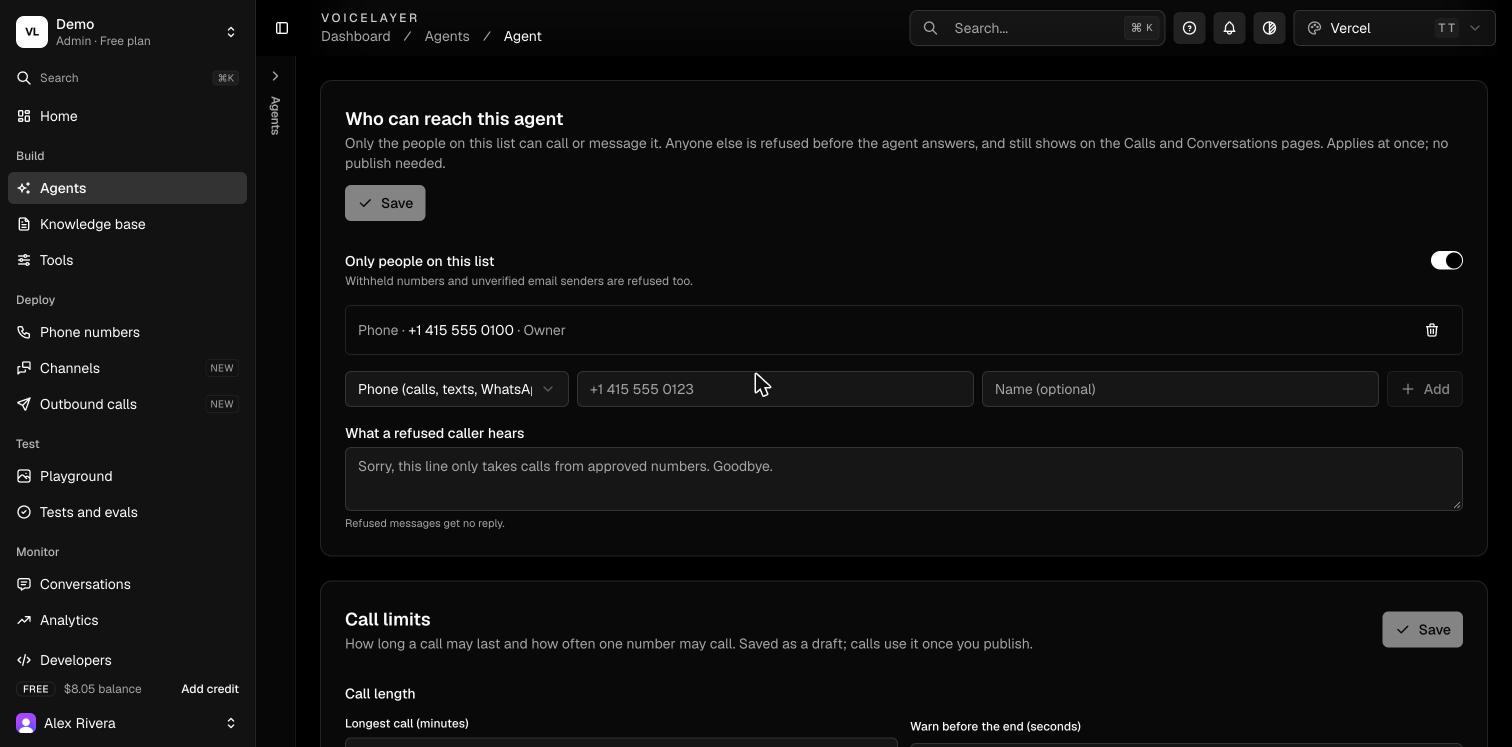Focus the phone number input field
This screenshot has width=1512, height=747.
tap(775, 389)
